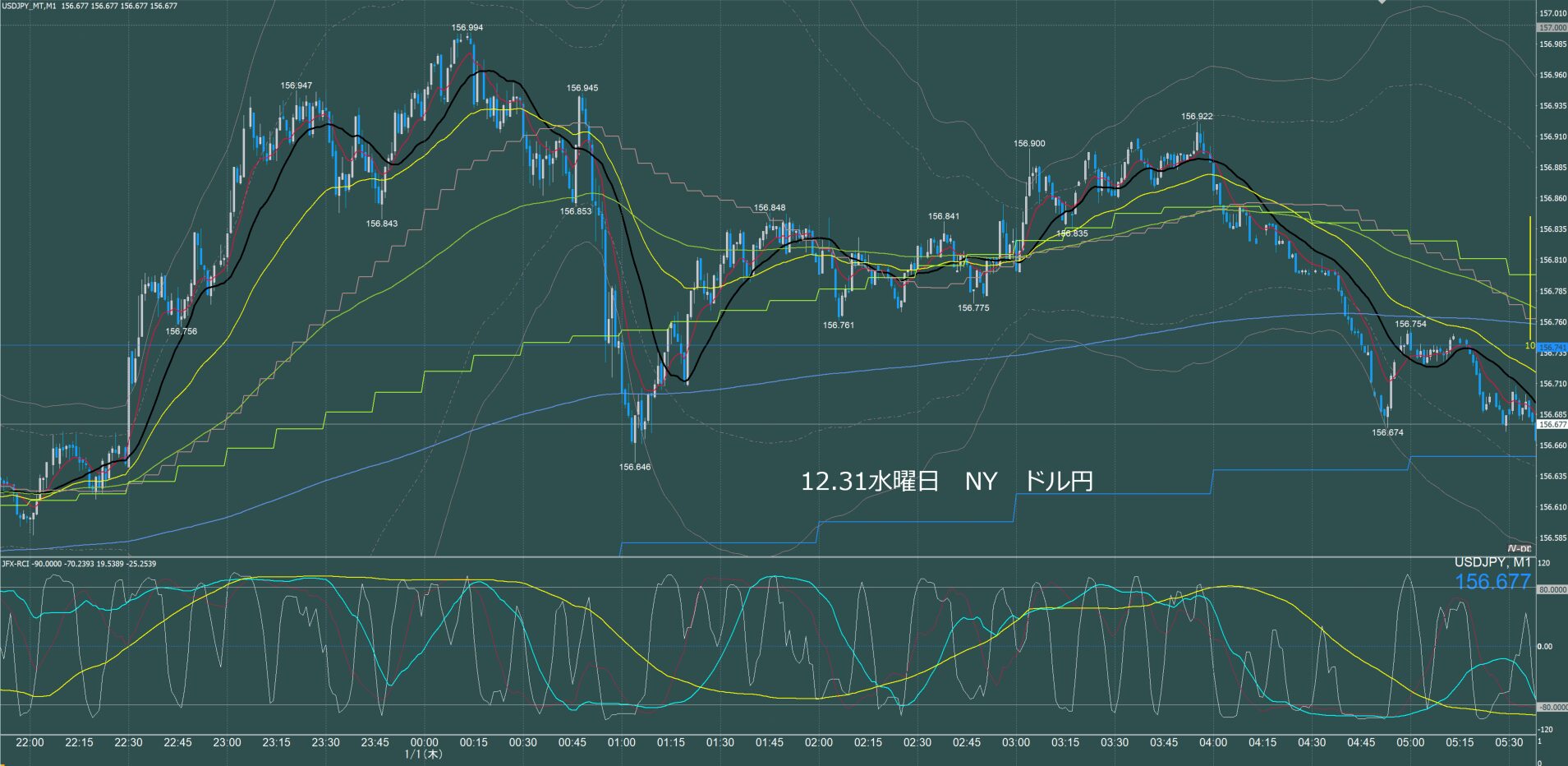Screen dimensions: 1568x766
Task: Click the USDJPY_MT,M1 chart title
Action: tap(30, 6)
